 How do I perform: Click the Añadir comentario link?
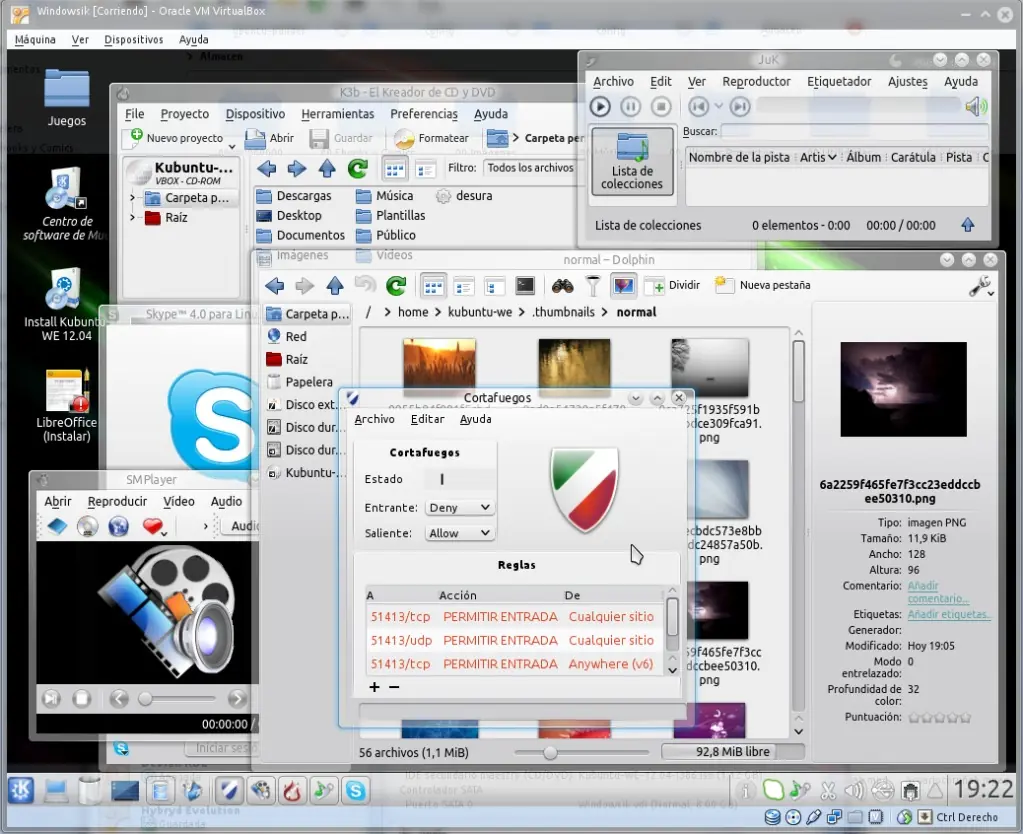[937, 592]
